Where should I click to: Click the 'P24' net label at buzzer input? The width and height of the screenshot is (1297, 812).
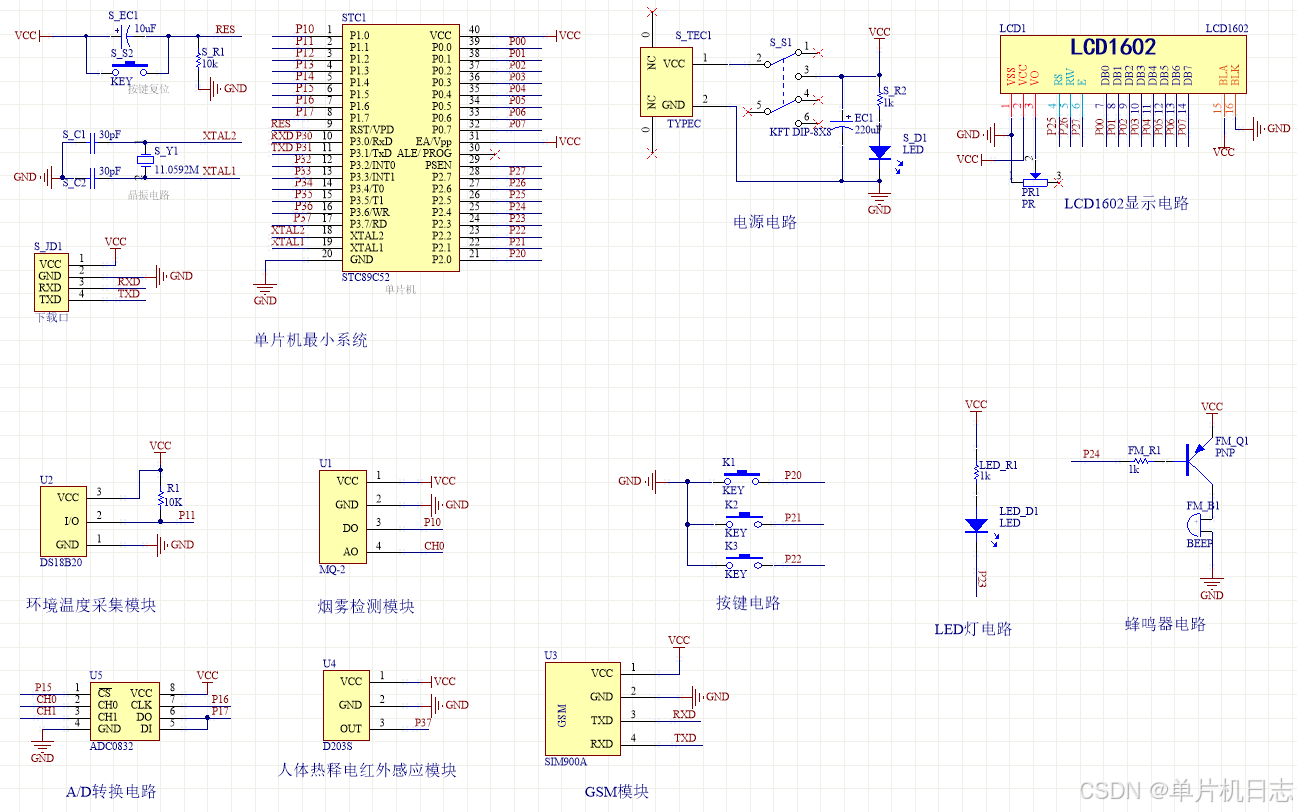(1091, 454)
